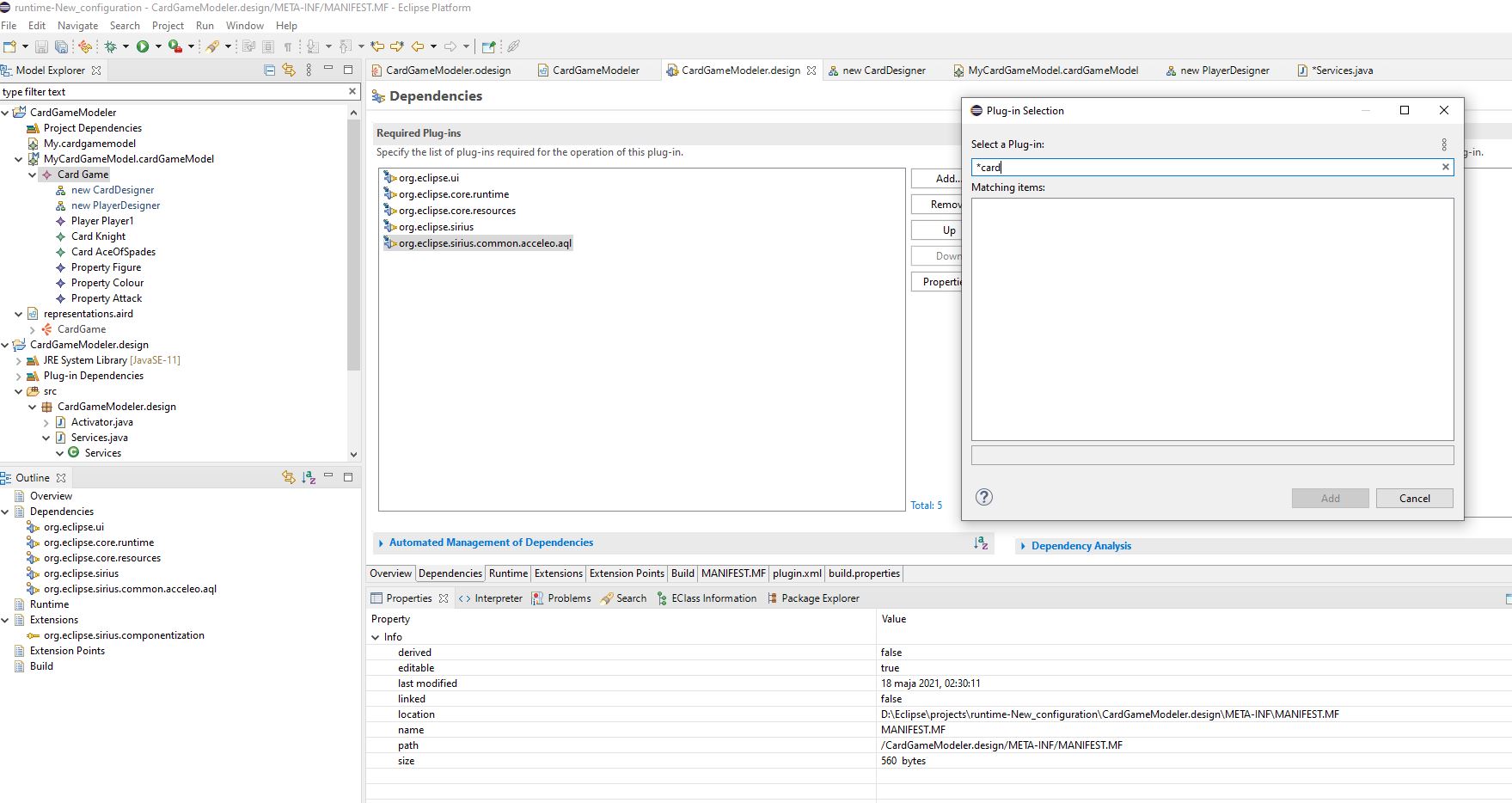Open the Back navigation history dropdown
This screenshot has height=803, width=1512.
pyautogui.click(x=433, y=46)
